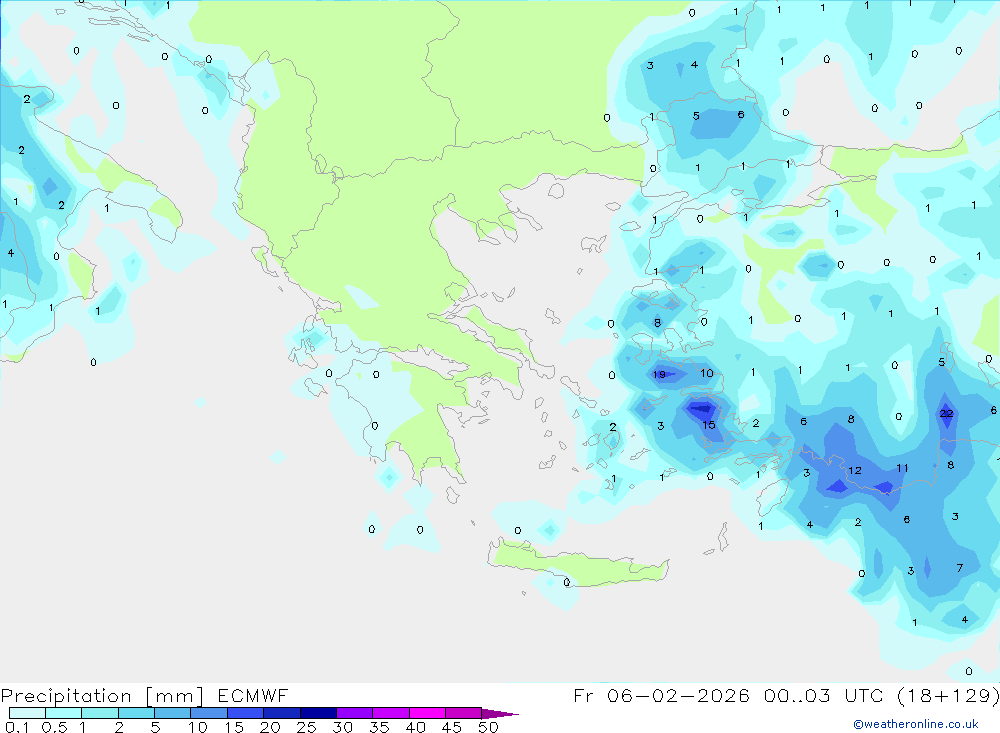Viewport: 1000px width, 733px height.
Task: Click the '19' precipitation value on map
Action: point(659,374)
